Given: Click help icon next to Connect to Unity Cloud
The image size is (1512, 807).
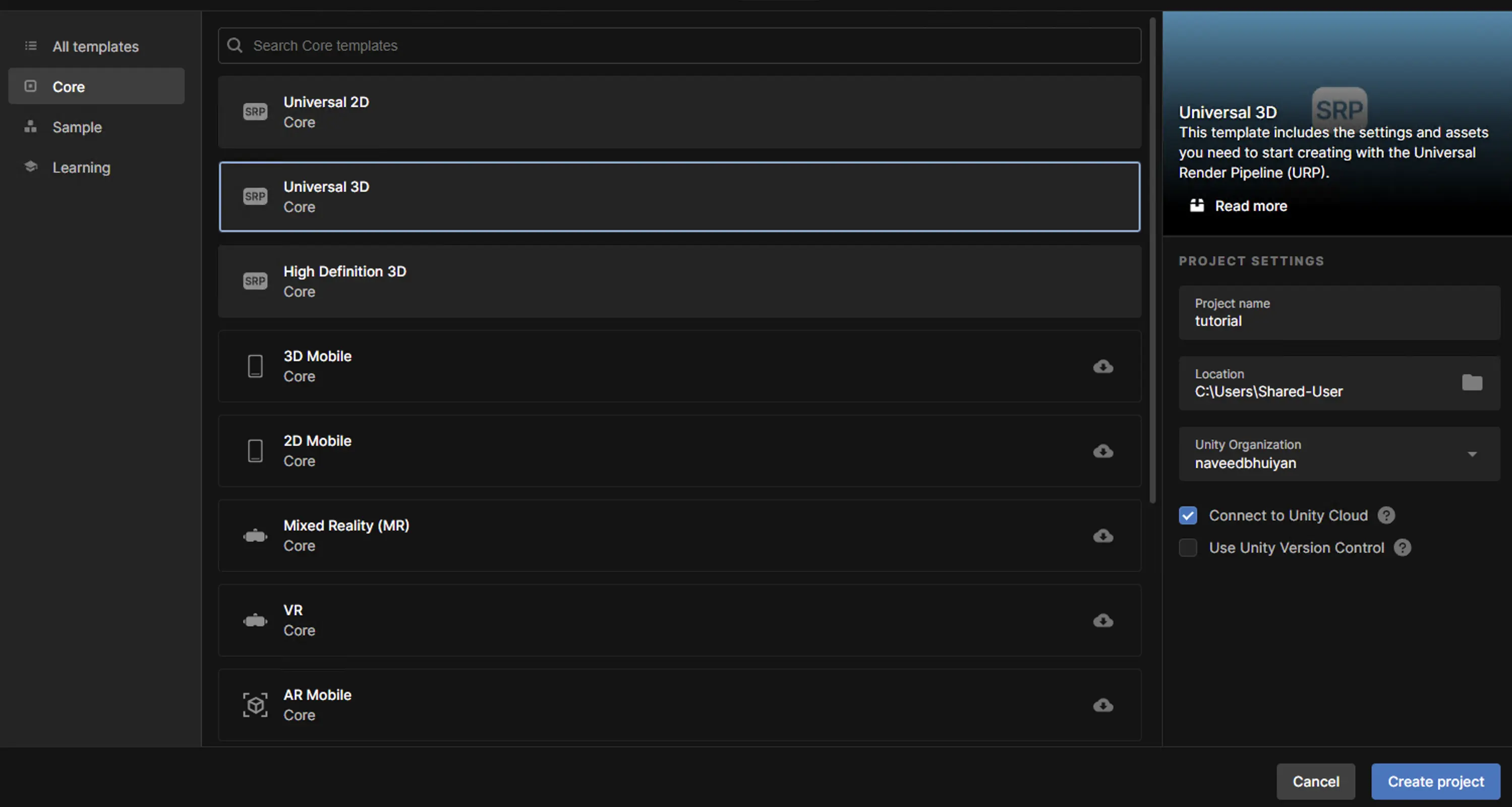Looking at the screenshot, I should (x=1386, y=515).
